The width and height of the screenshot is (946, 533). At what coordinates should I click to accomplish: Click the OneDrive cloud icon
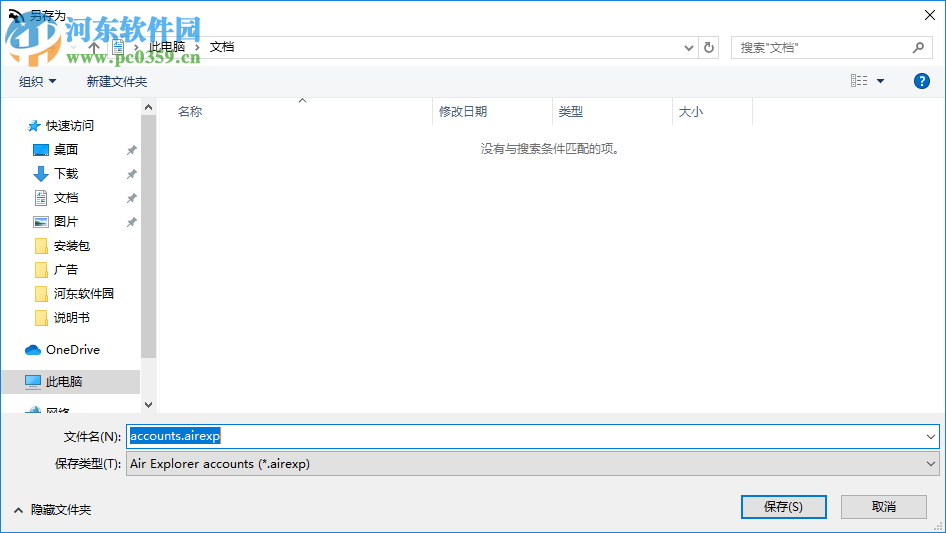tap(33, 350)
